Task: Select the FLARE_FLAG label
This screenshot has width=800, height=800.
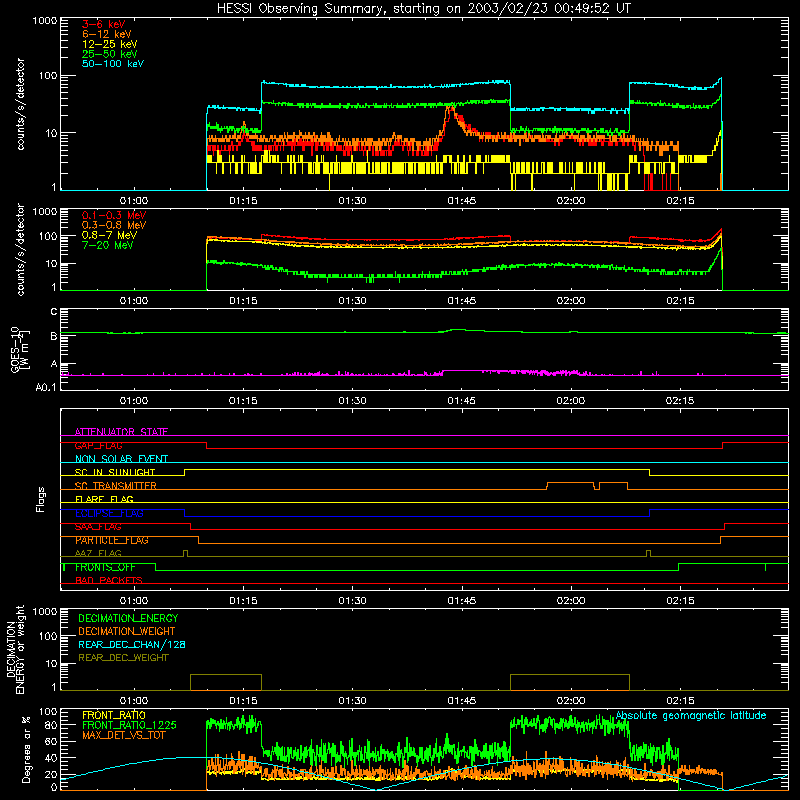Action: pyautogui.click(x=104, y=499)
